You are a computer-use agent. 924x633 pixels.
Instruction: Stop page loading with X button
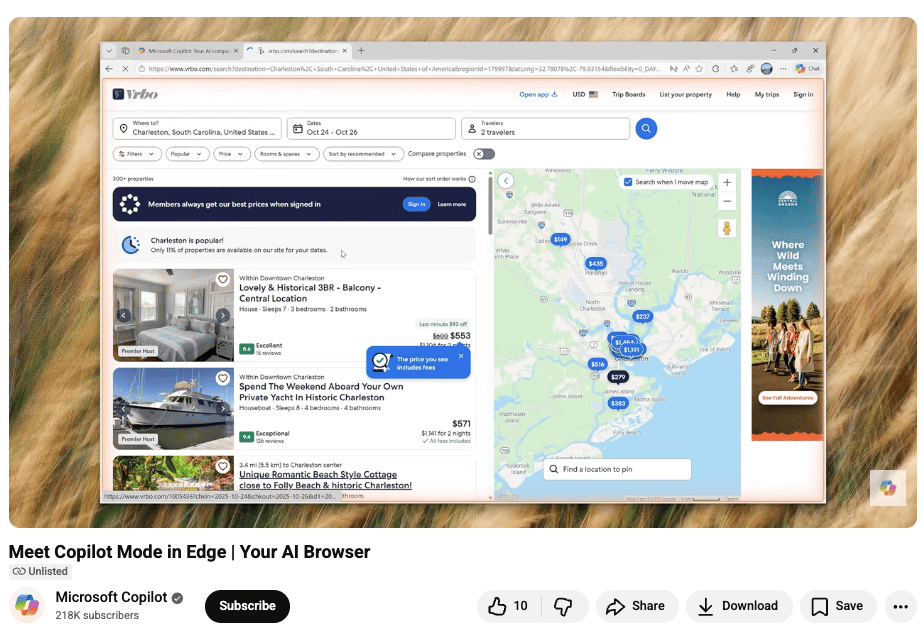click(x=125, y=68)
